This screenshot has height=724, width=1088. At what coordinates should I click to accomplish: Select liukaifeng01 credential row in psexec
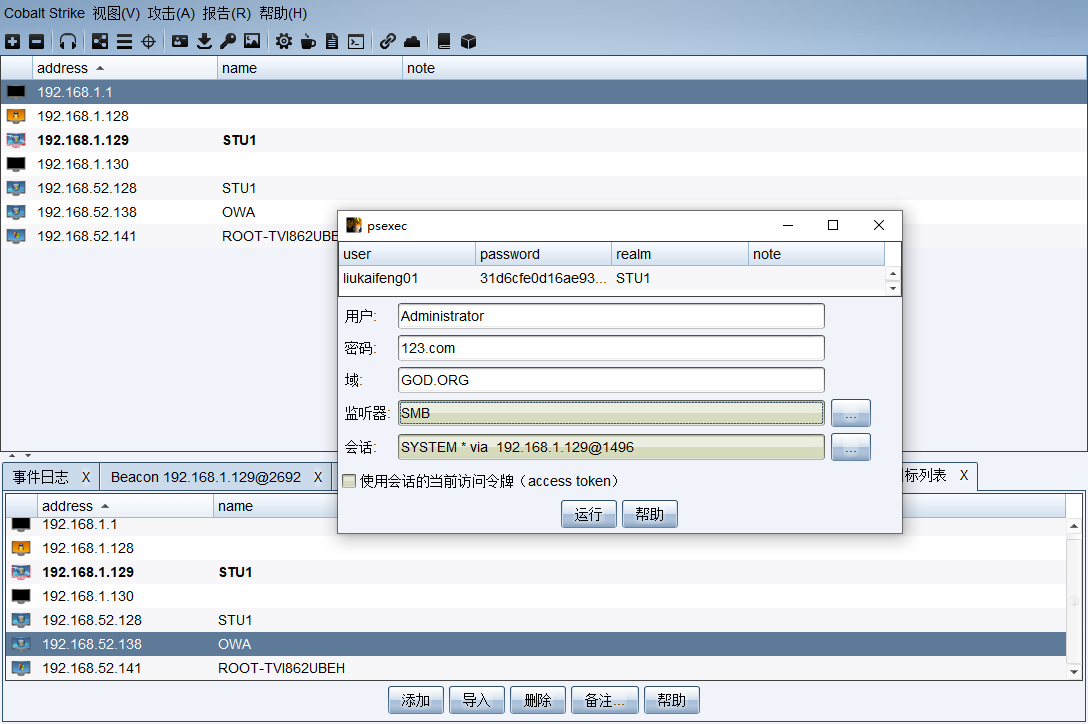(x=612, y=278)
